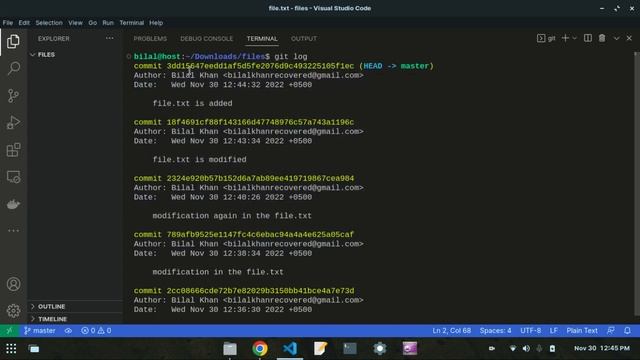Click the volume icon in system tray

pyautogui.click(x=526, y=349)
